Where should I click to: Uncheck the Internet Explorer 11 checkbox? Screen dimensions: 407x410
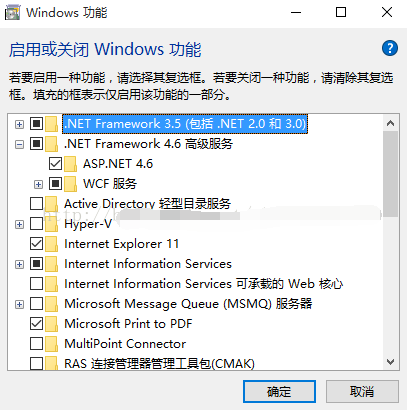click(36, 244)
